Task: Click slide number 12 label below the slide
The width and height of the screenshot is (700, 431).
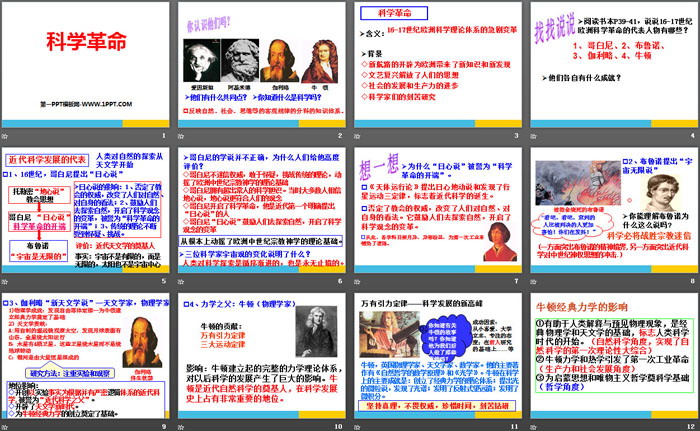Action: 691,427
